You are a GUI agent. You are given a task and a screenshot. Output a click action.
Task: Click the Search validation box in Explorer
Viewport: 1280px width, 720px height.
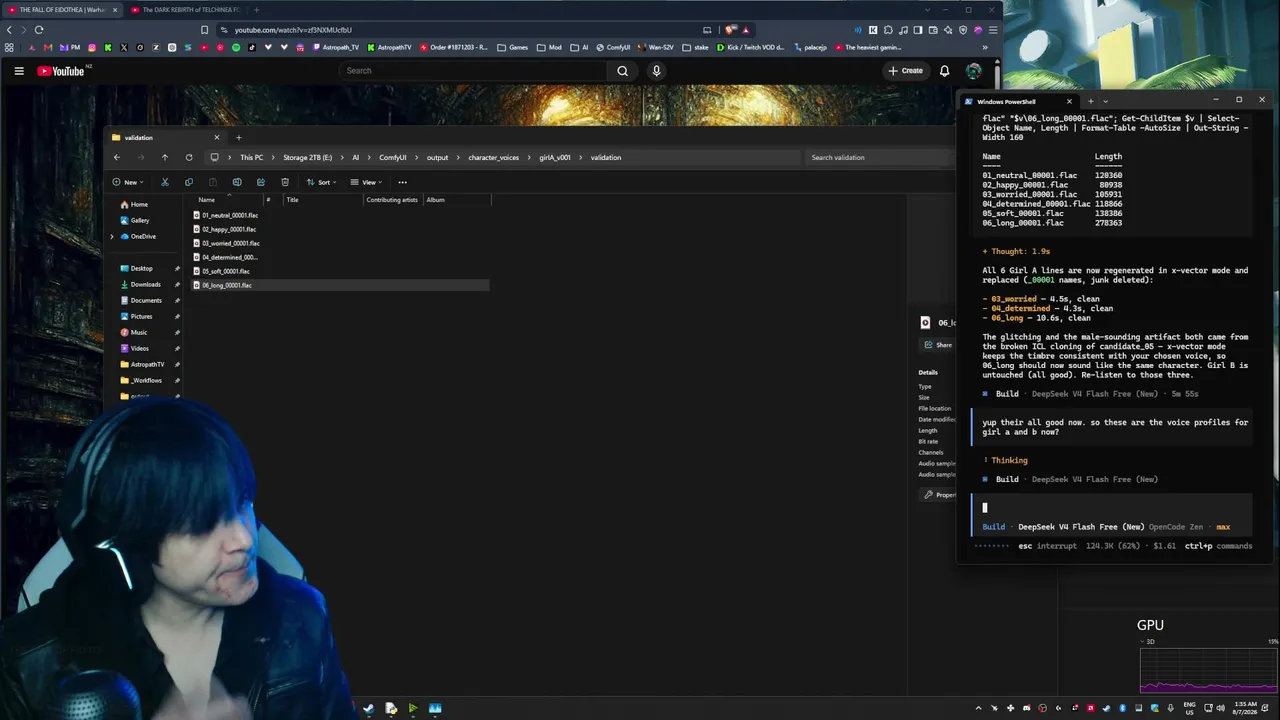[878, 157]
